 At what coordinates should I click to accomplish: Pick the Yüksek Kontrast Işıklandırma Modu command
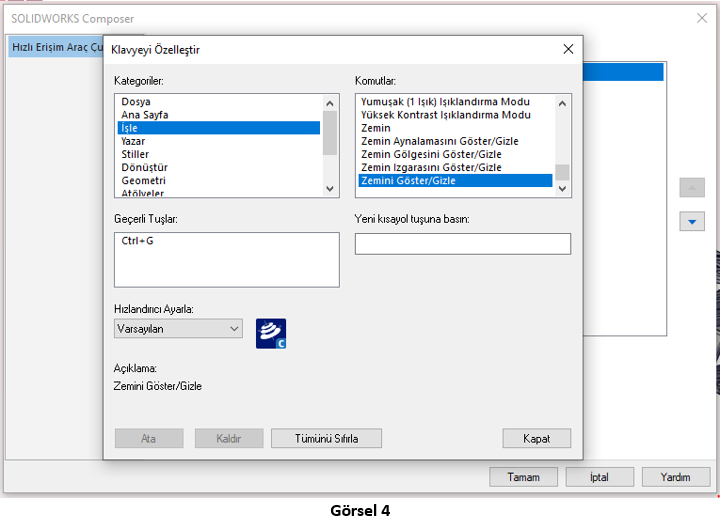click(x=445, y=115)
